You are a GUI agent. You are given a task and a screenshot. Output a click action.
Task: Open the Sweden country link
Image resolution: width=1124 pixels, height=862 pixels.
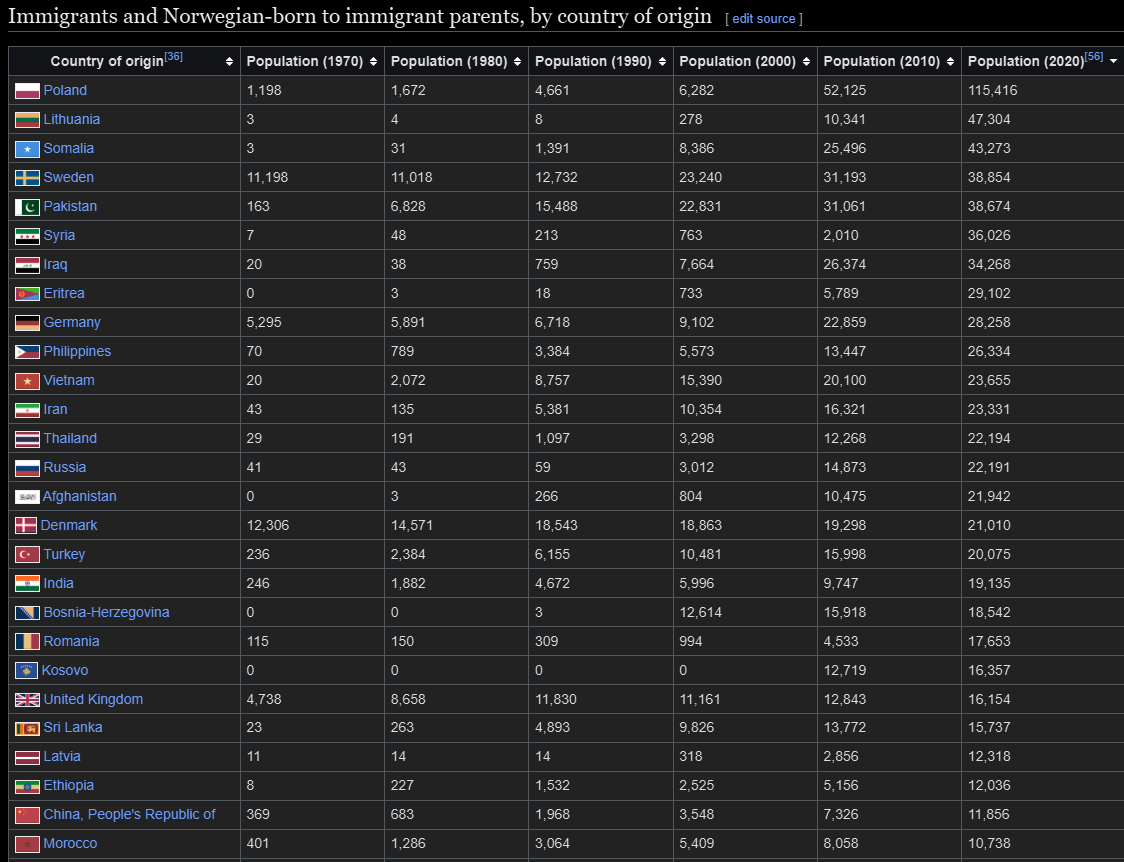[69, 178]
